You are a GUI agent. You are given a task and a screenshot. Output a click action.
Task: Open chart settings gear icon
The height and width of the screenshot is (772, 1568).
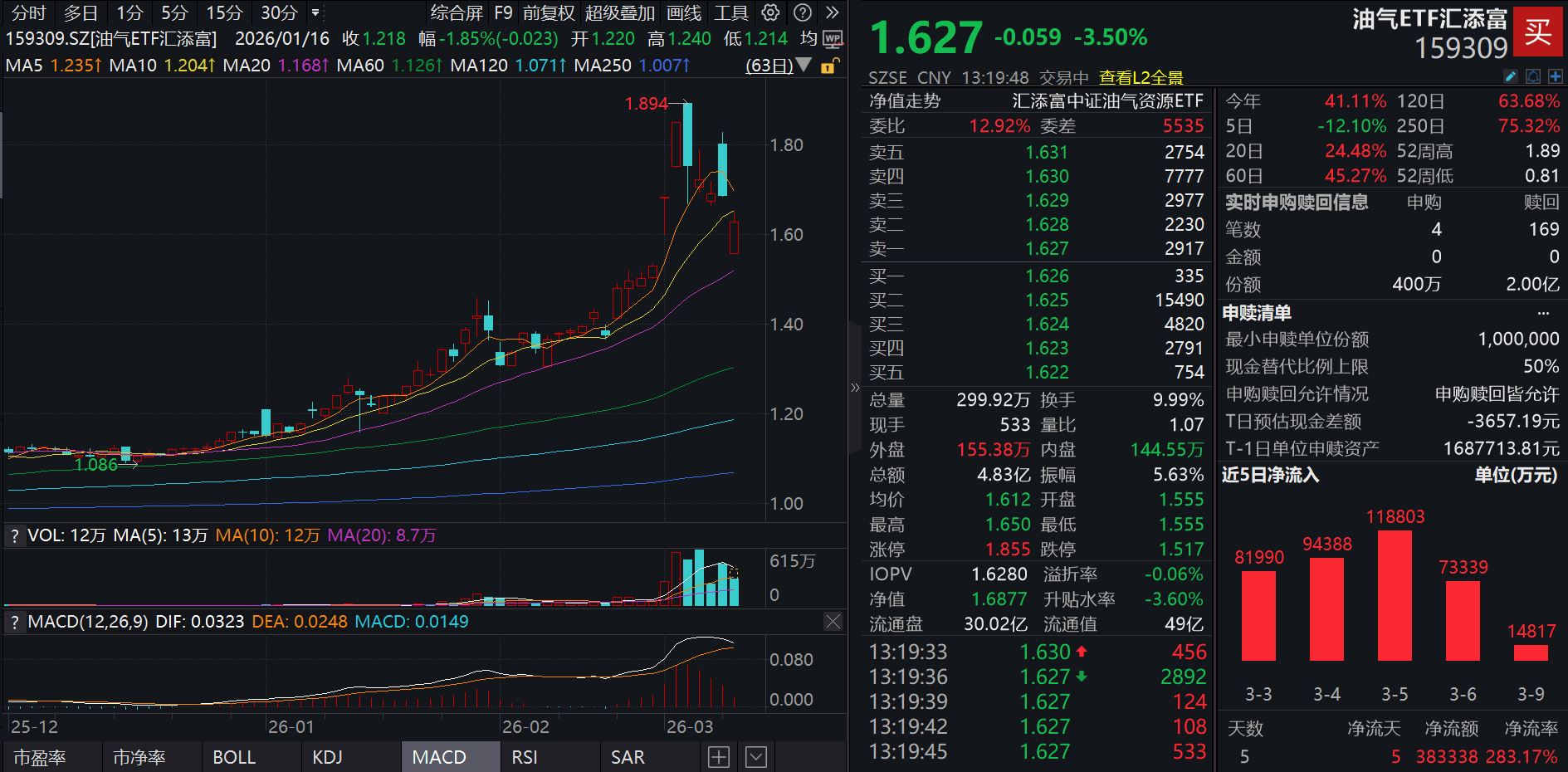[770, 12]
